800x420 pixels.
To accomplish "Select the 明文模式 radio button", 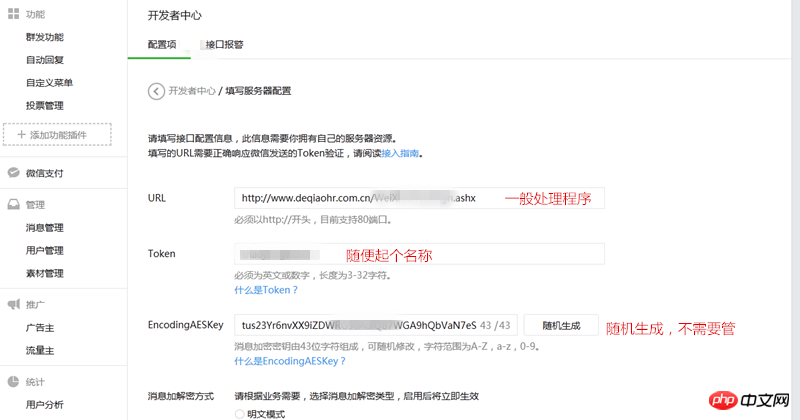I will click(x=240, y=413).
